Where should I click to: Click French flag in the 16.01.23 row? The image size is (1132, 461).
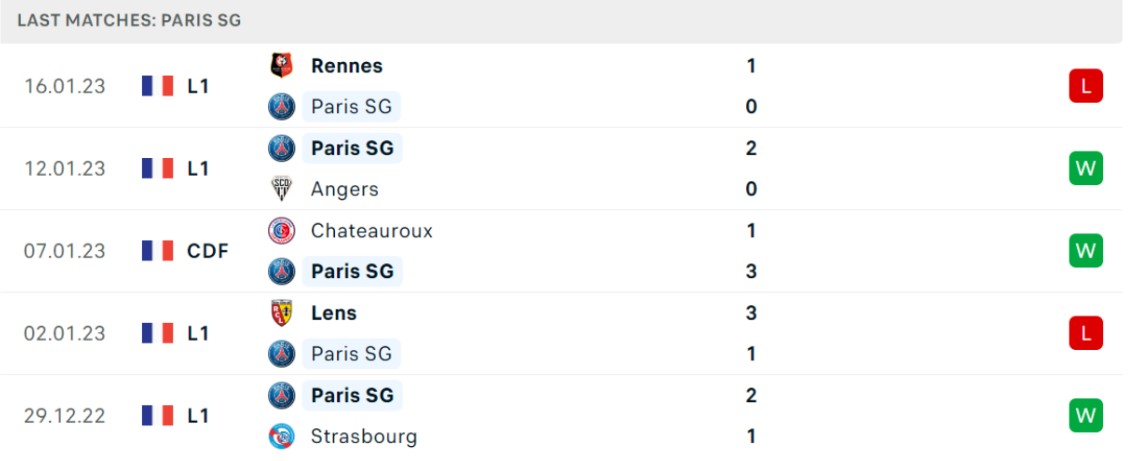tap(157, 87)
